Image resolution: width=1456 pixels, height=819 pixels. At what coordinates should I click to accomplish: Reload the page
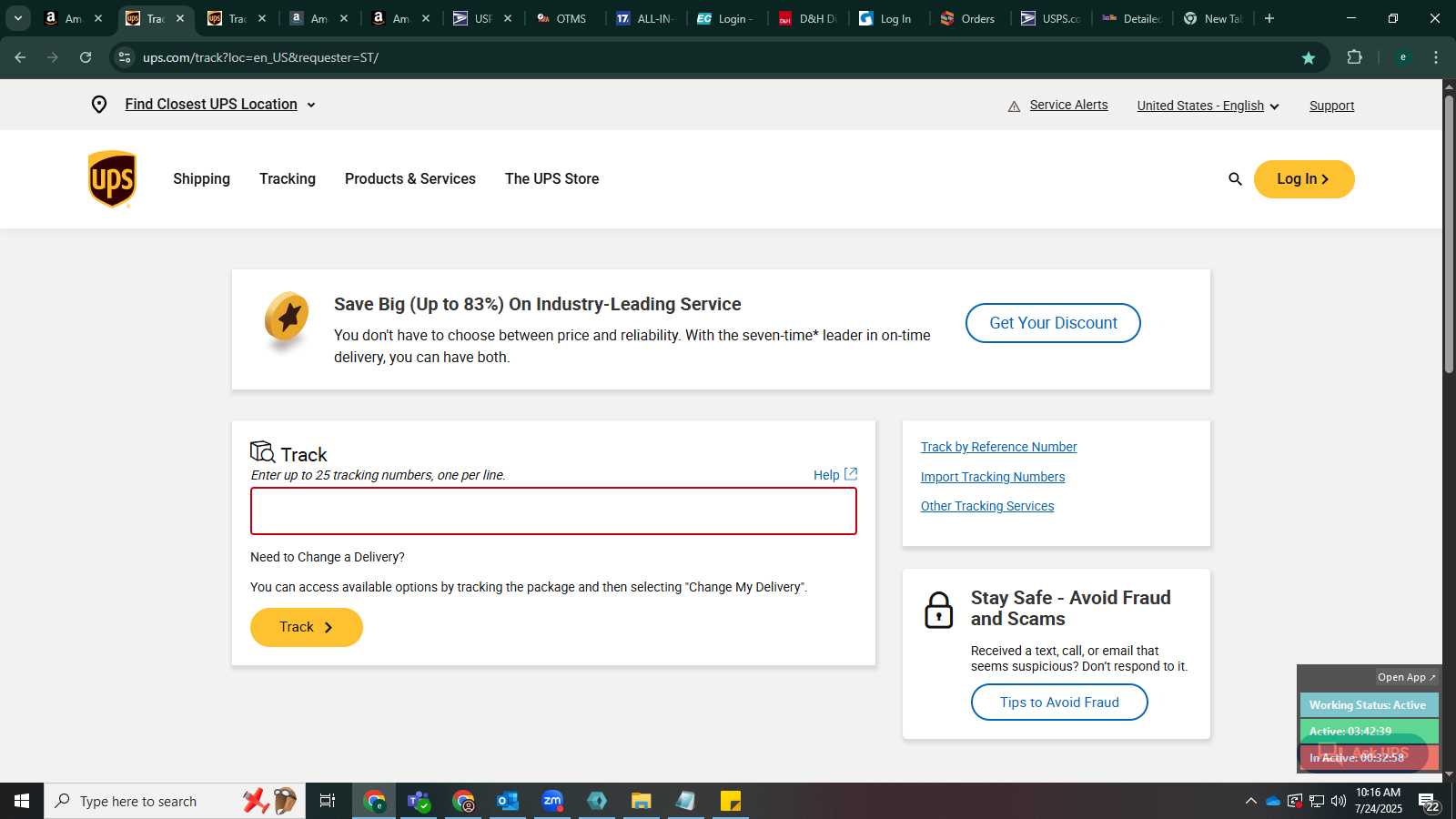86,57
